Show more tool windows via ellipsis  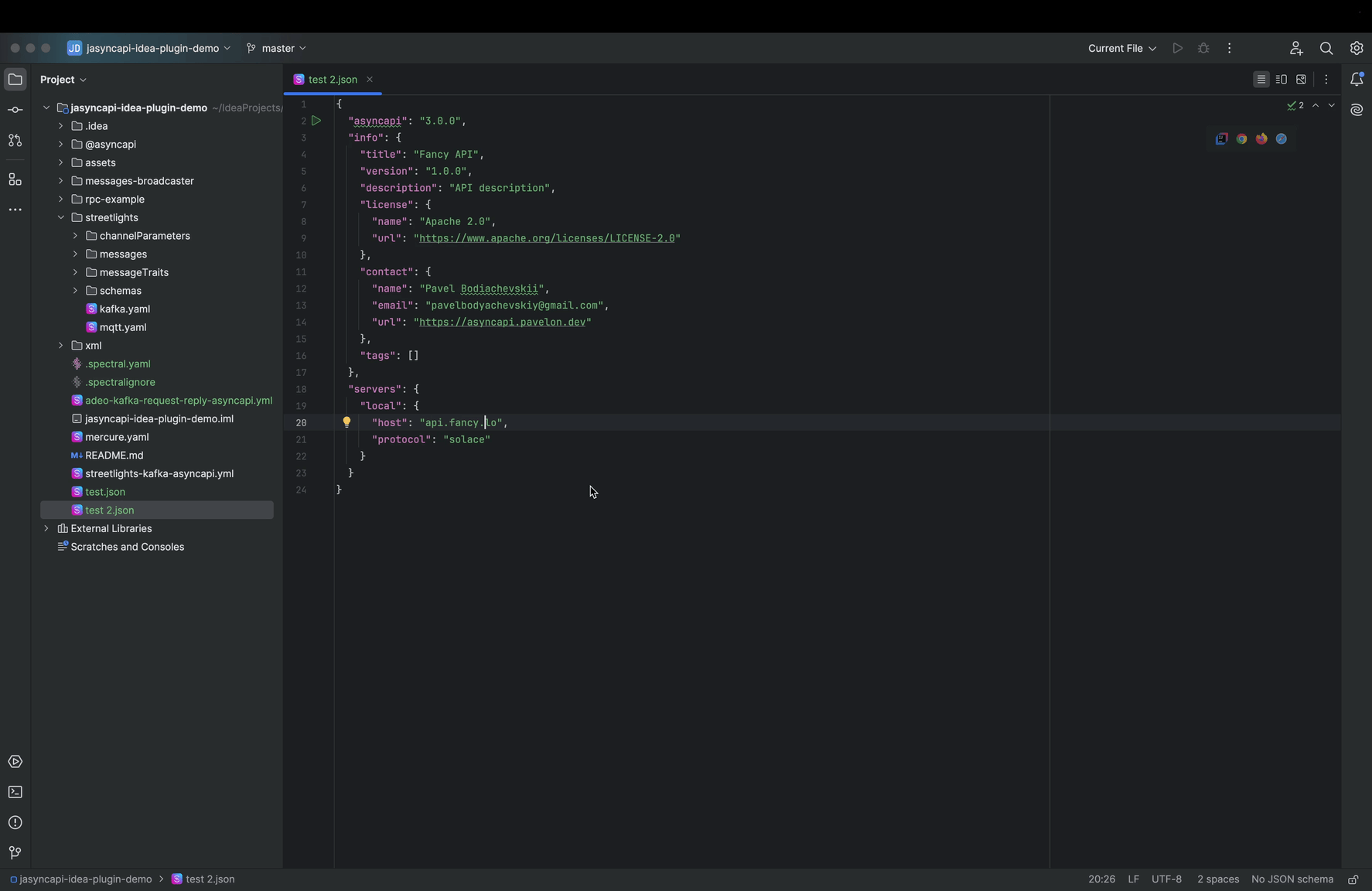coord(15,210)
